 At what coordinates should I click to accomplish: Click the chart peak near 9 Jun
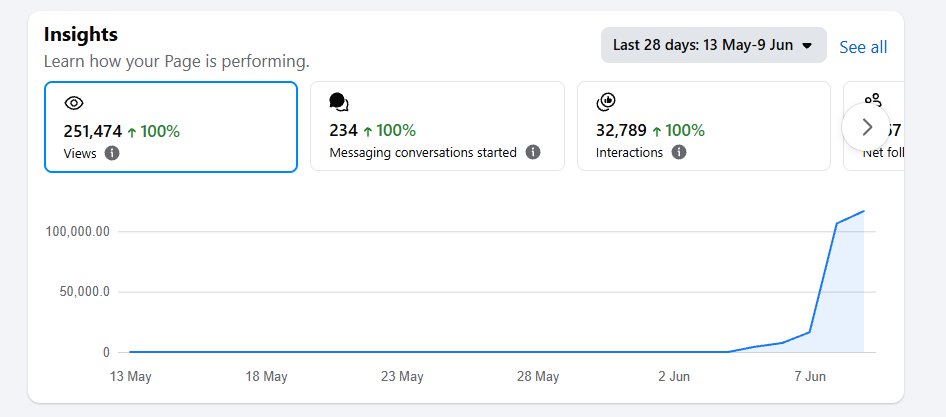pyautogui.click(x=864, y=211)
